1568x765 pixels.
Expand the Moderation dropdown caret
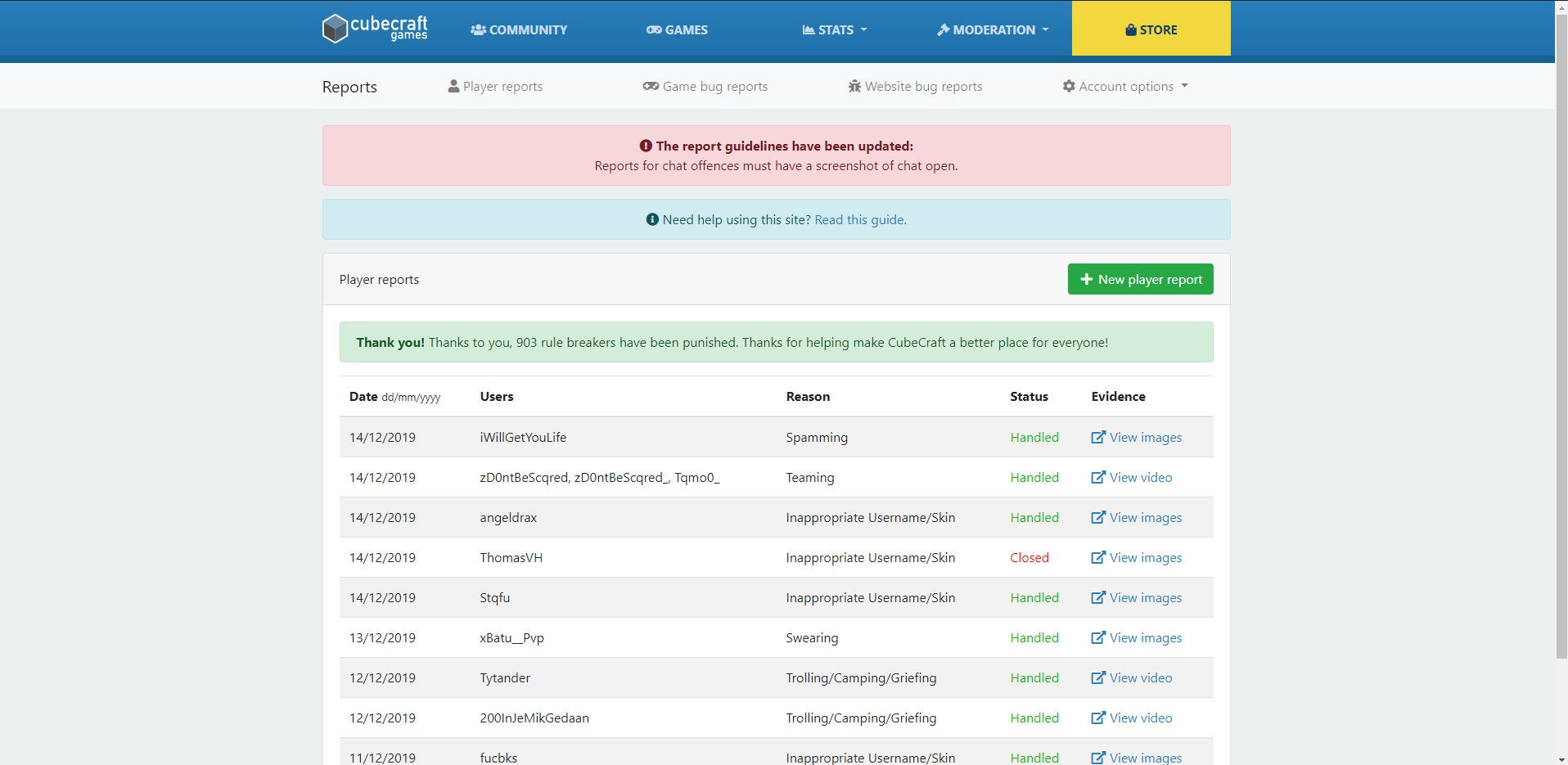1045,29
